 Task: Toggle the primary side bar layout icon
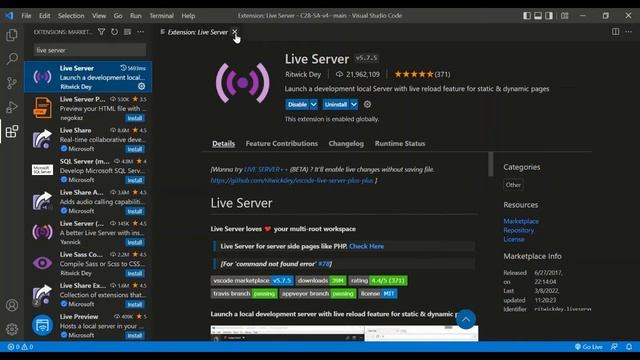(527, 16)
